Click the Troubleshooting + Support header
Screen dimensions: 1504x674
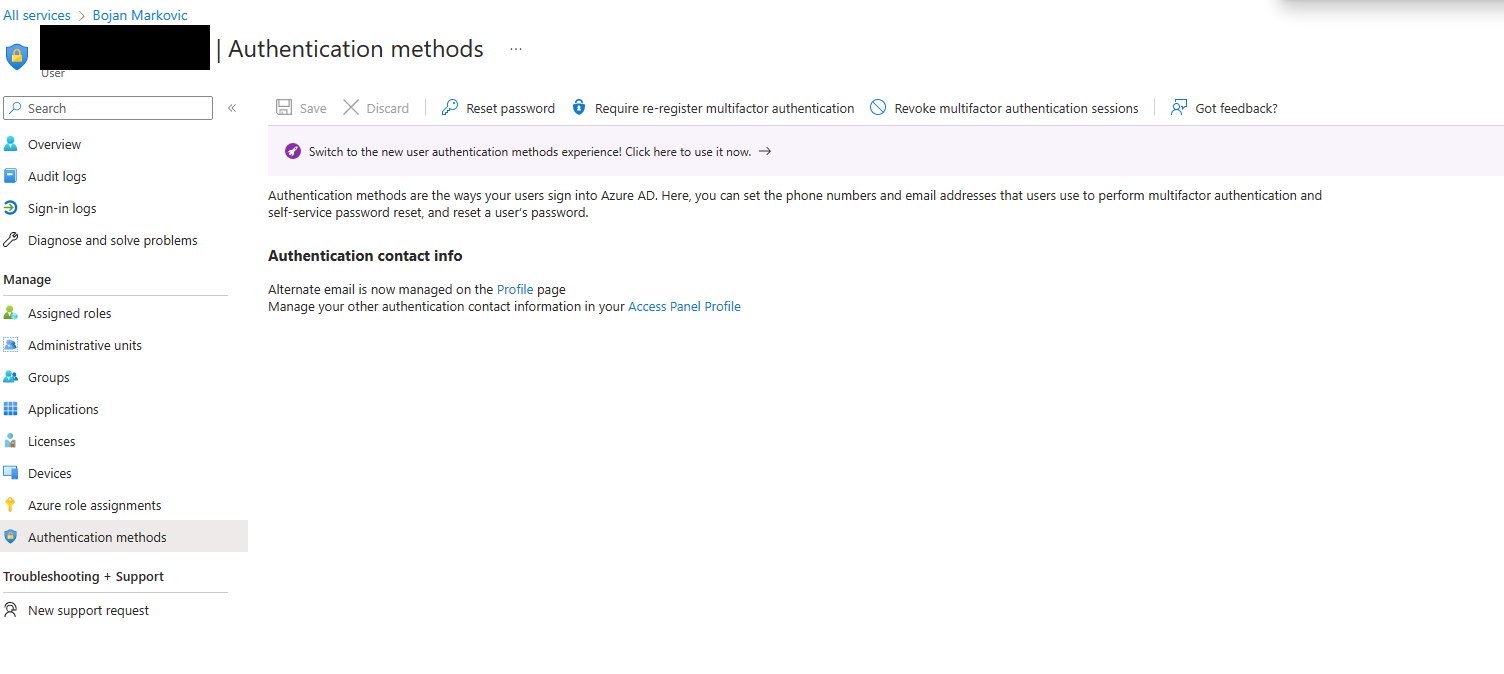[83, 576]
